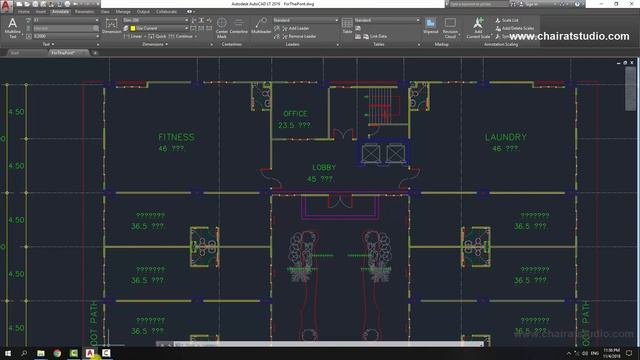
Task: Select the Wipeout tool
Action: tap(431, 26)
